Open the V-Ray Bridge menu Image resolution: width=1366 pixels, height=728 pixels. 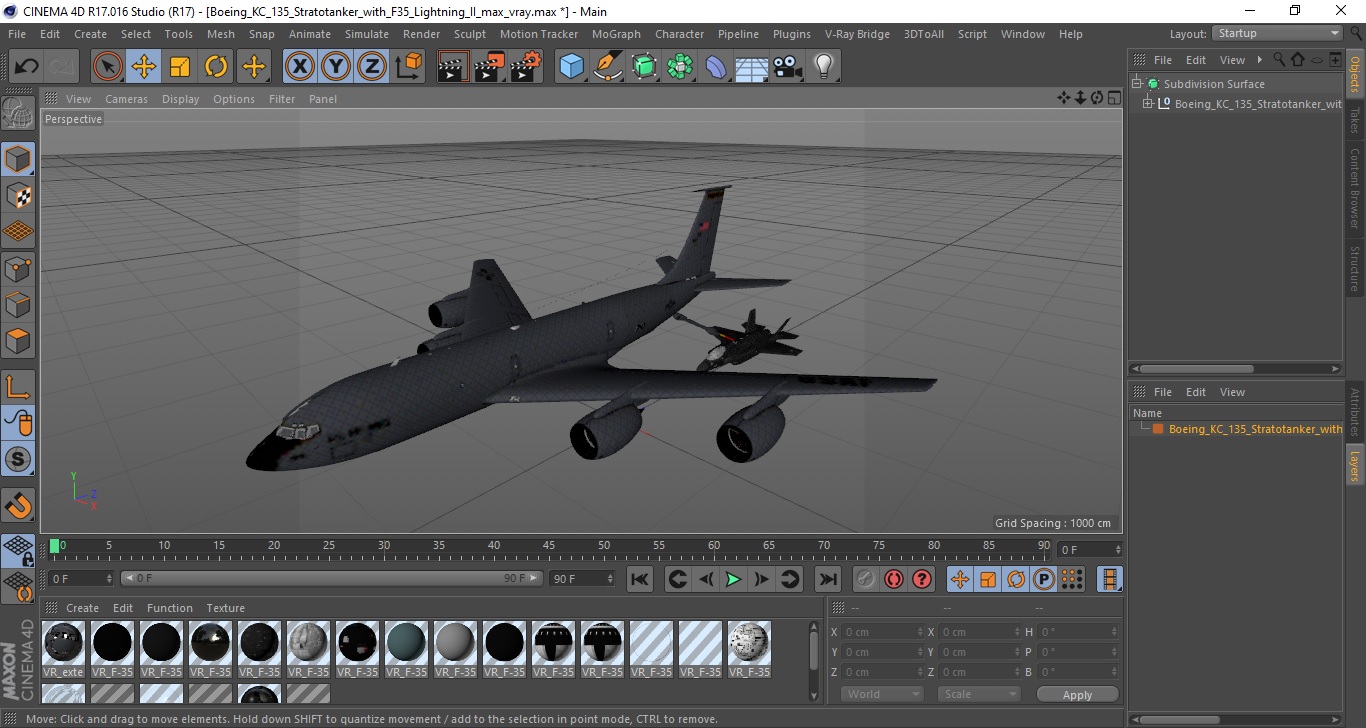pos(857,34)
